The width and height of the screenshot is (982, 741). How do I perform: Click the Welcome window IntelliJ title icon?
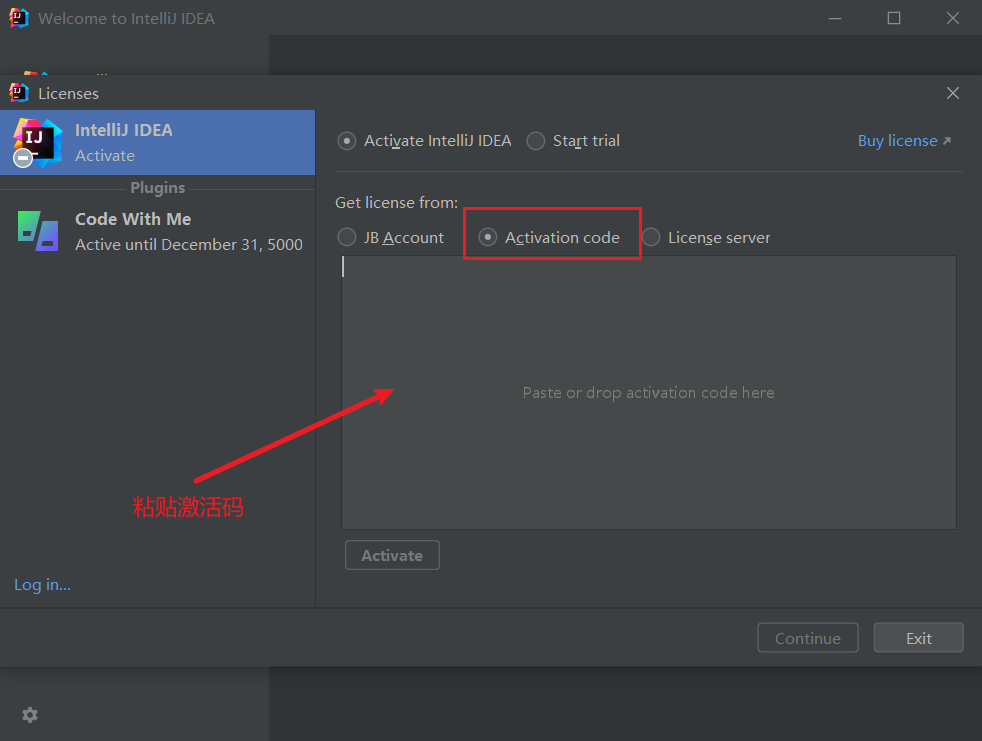pyautogui.click(x=19, y=18)
